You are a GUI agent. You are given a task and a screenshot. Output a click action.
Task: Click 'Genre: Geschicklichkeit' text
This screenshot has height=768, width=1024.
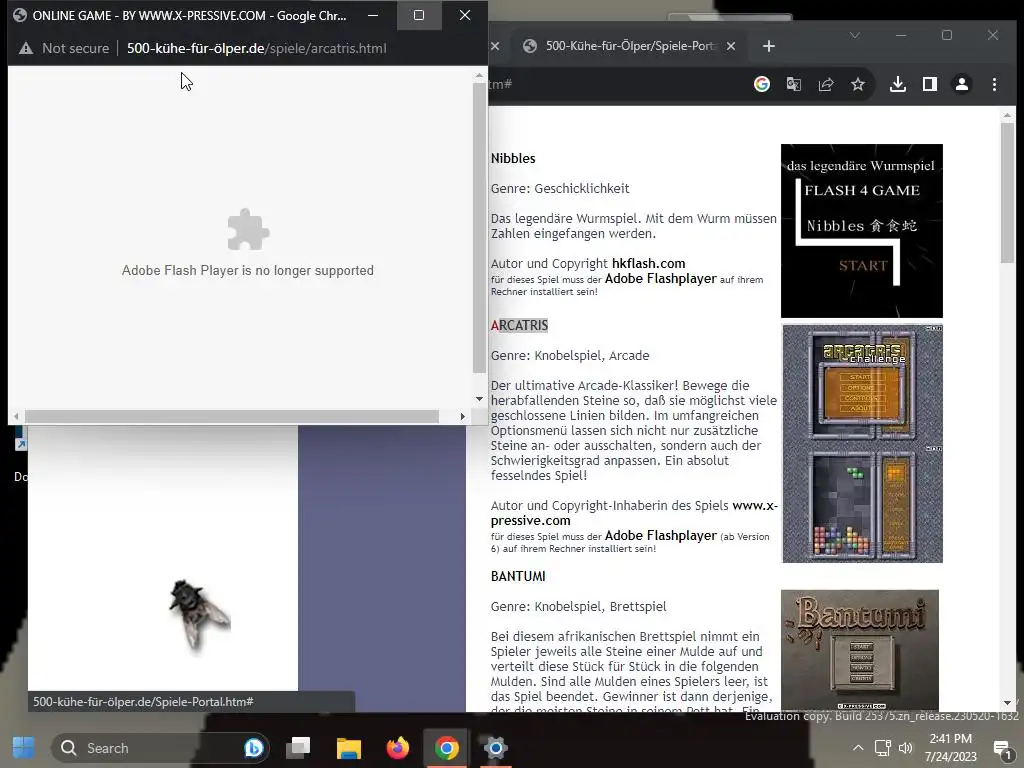560,188
